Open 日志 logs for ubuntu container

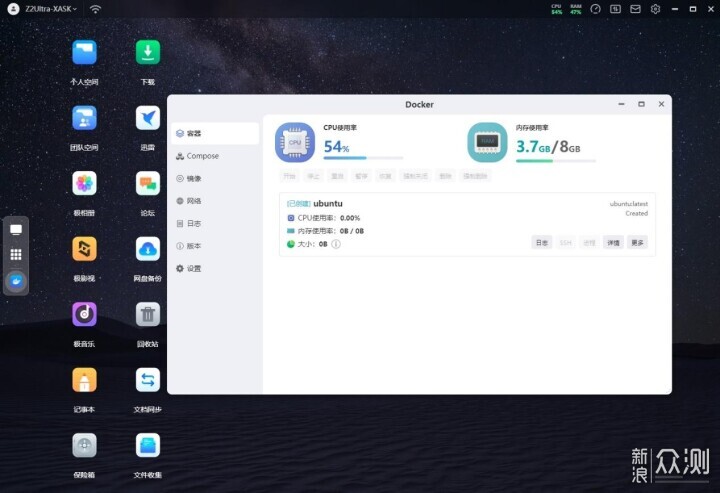point(542,243)
